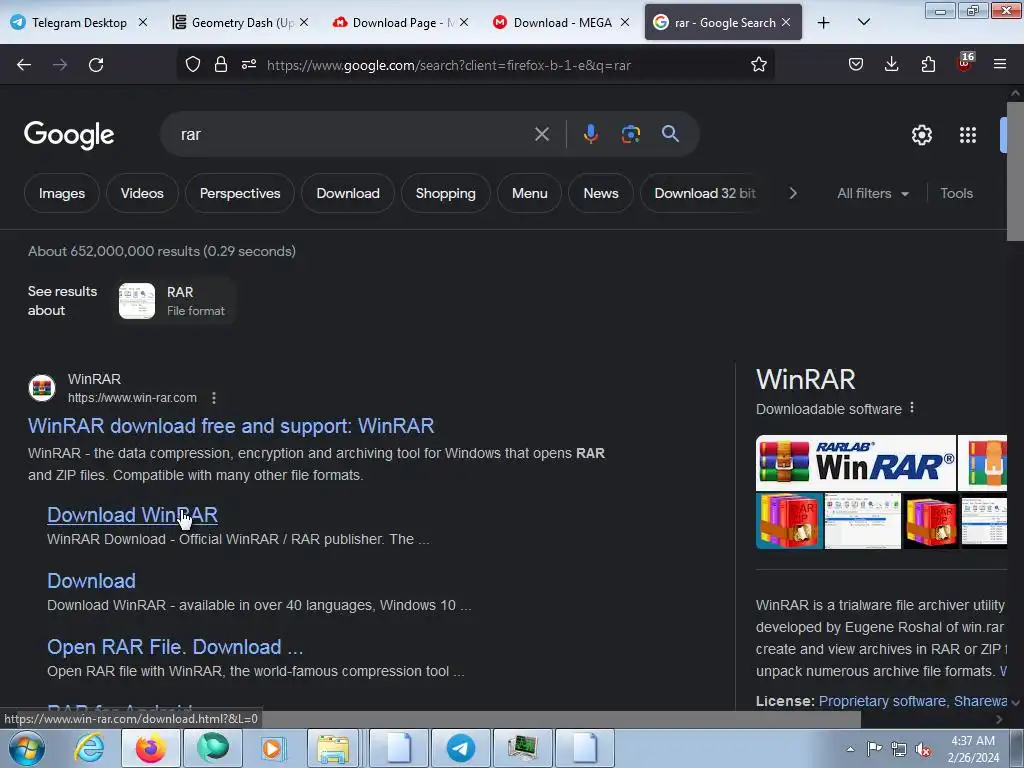Image resolution: width=1024 pixels, height=768 pixels.
Task: Clear the Google search box
Action: (541, 135)
